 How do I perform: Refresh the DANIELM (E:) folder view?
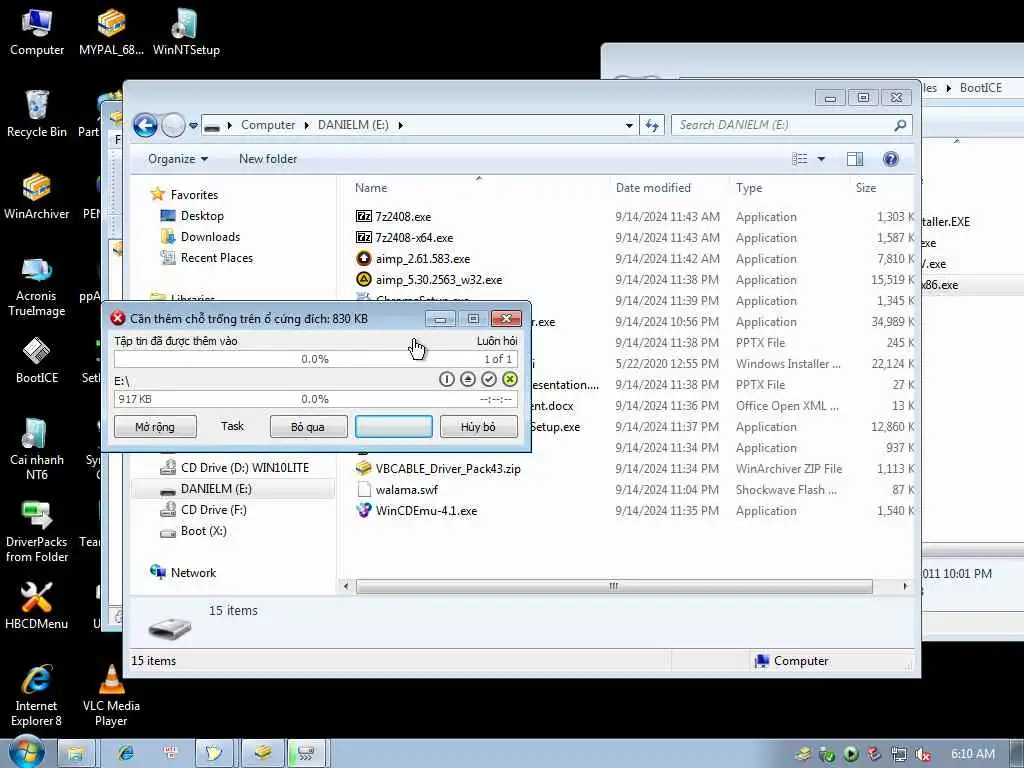tap(652, 125)
